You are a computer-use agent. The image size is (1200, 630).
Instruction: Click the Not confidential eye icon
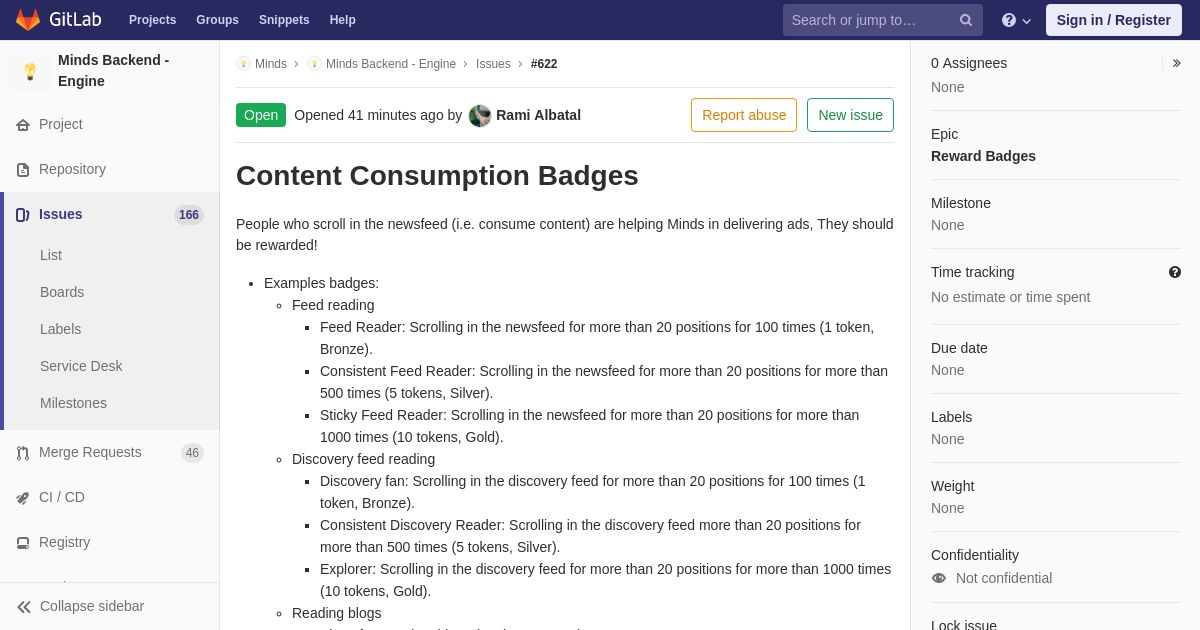click(x=938, y=578)
